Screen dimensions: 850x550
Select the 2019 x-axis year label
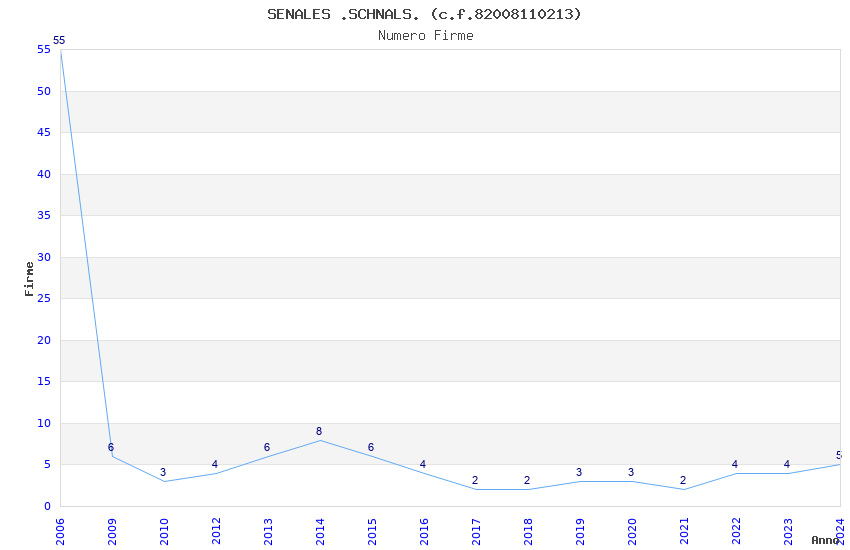[x=580, y=527]
